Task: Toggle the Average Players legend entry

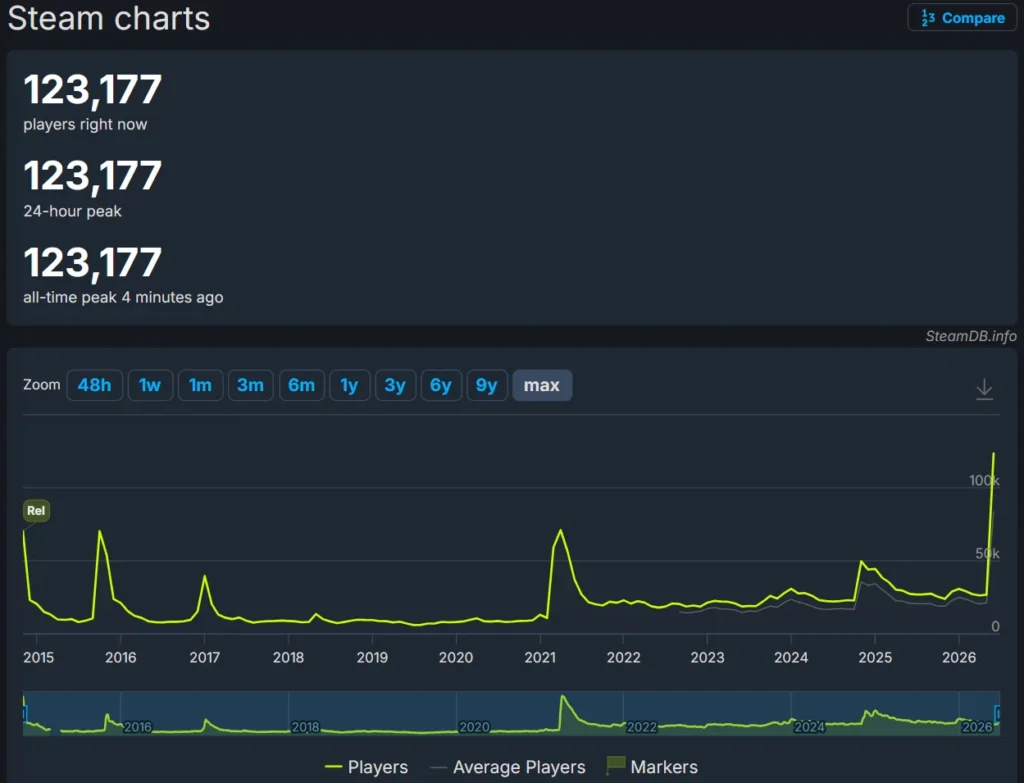Action: 508,767
